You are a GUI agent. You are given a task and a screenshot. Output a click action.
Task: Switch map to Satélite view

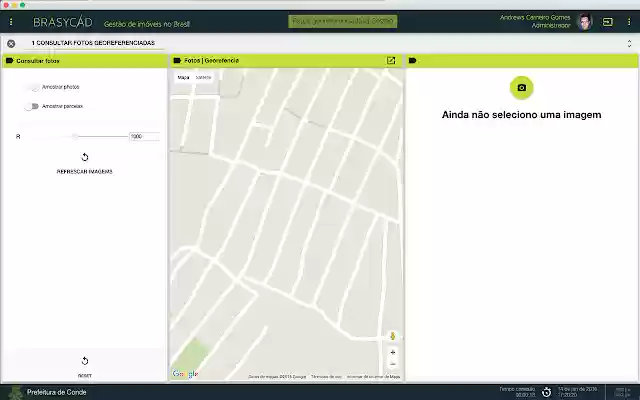203,77
